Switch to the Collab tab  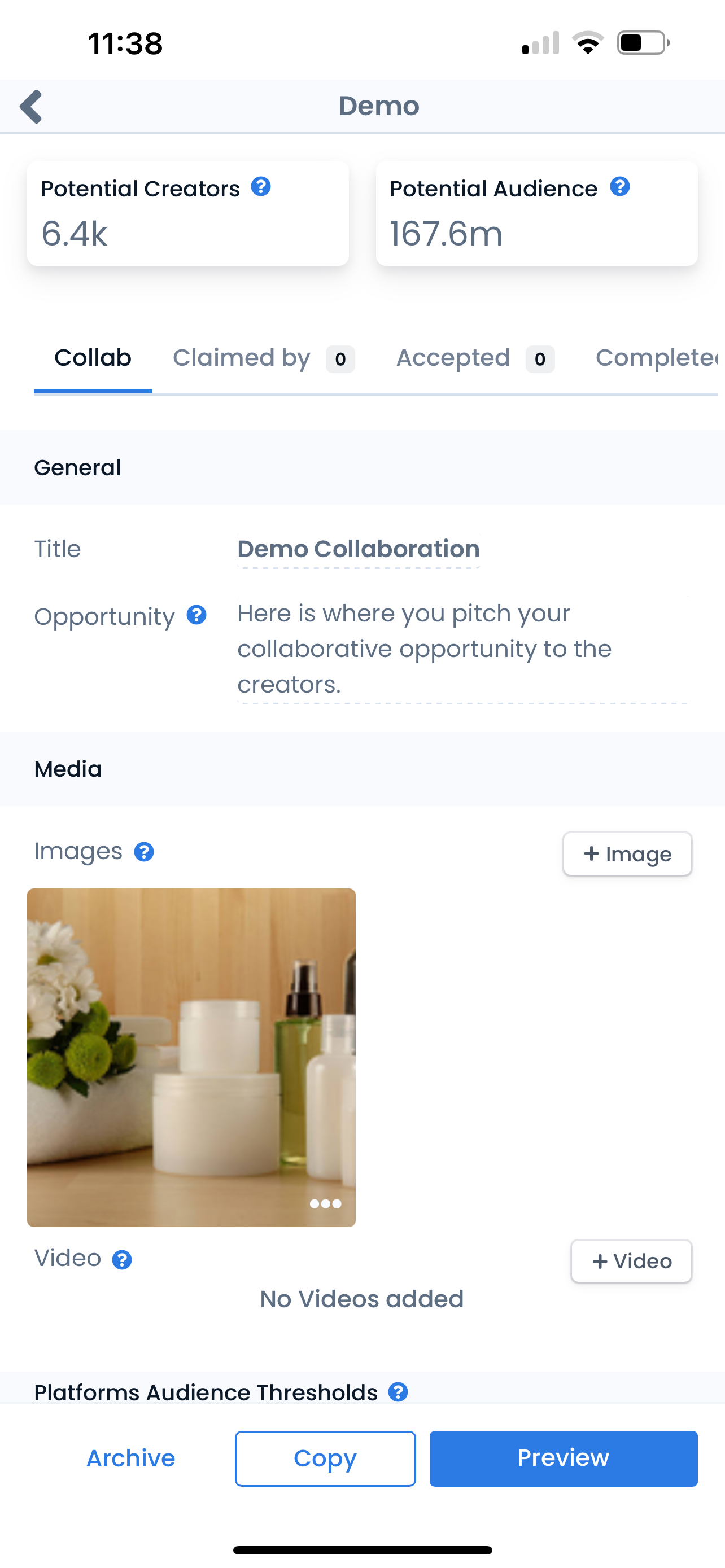pyautogui.click(x=93, y=358)
